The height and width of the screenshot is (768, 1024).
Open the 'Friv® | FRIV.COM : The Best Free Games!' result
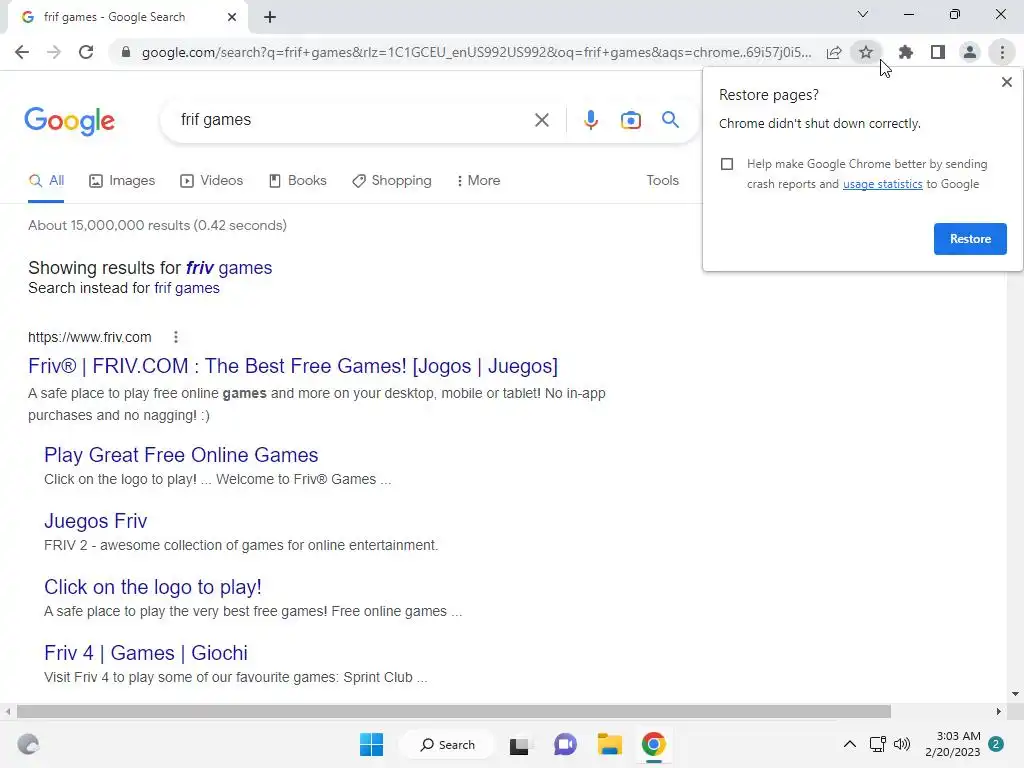(x=293, y=366)
